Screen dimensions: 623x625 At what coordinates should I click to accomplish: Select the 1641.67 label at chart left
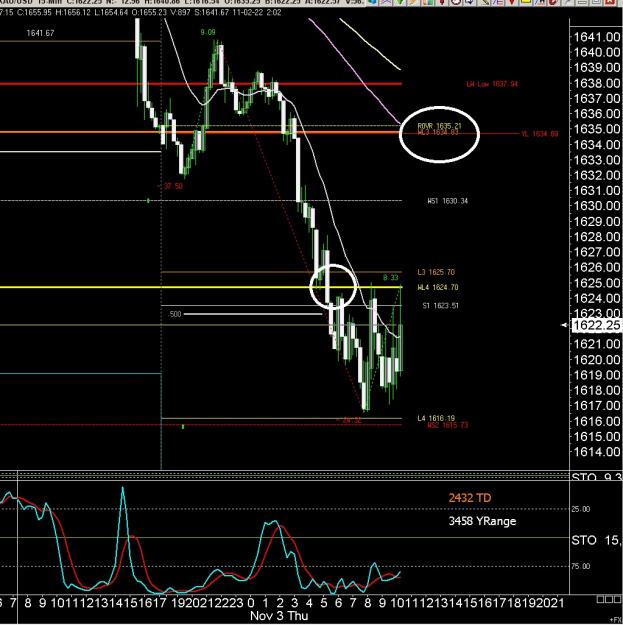(x=40, y=33)
